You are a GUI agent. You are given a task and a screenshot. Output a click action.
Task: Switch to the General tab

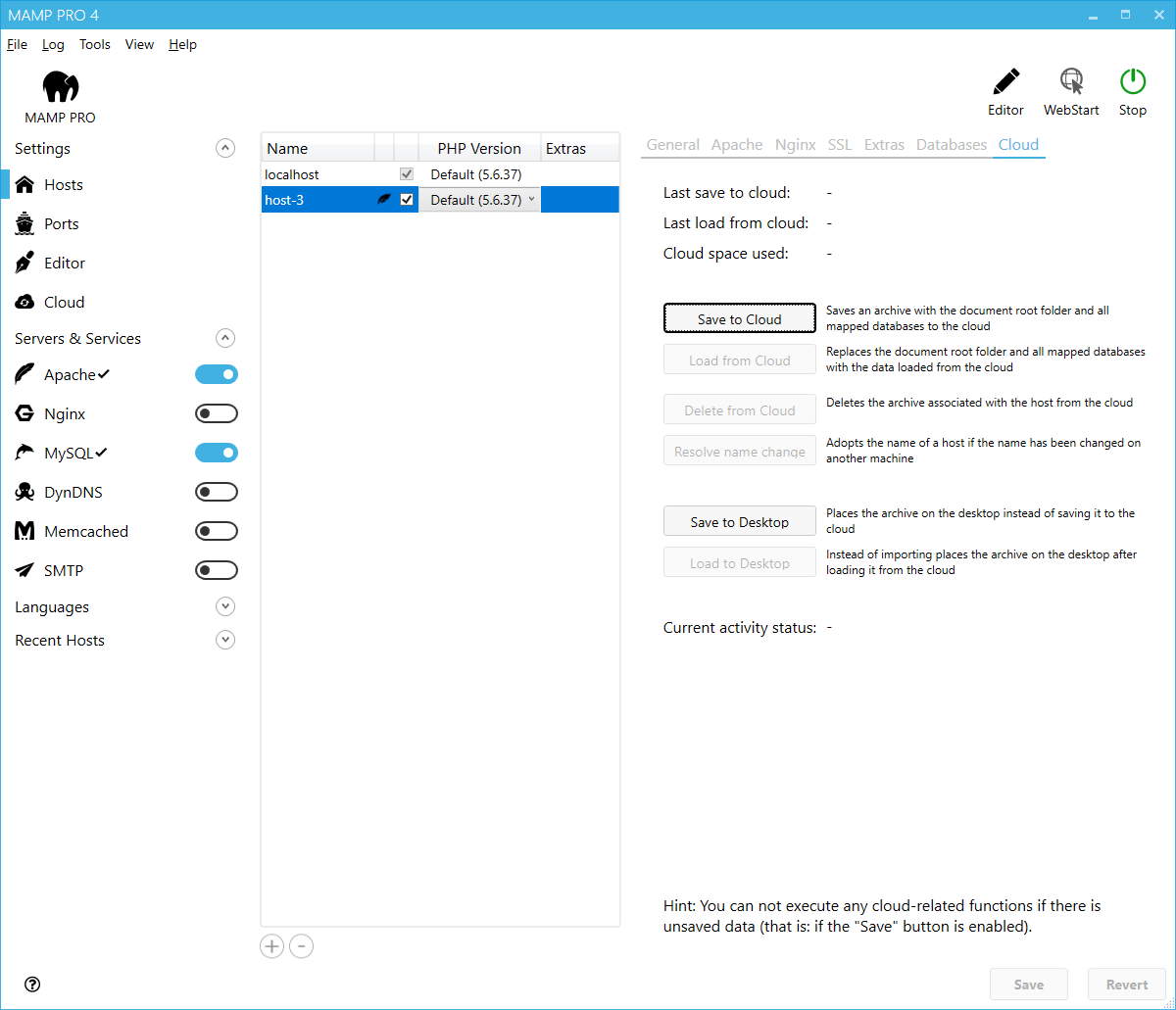tap(673, 145)
